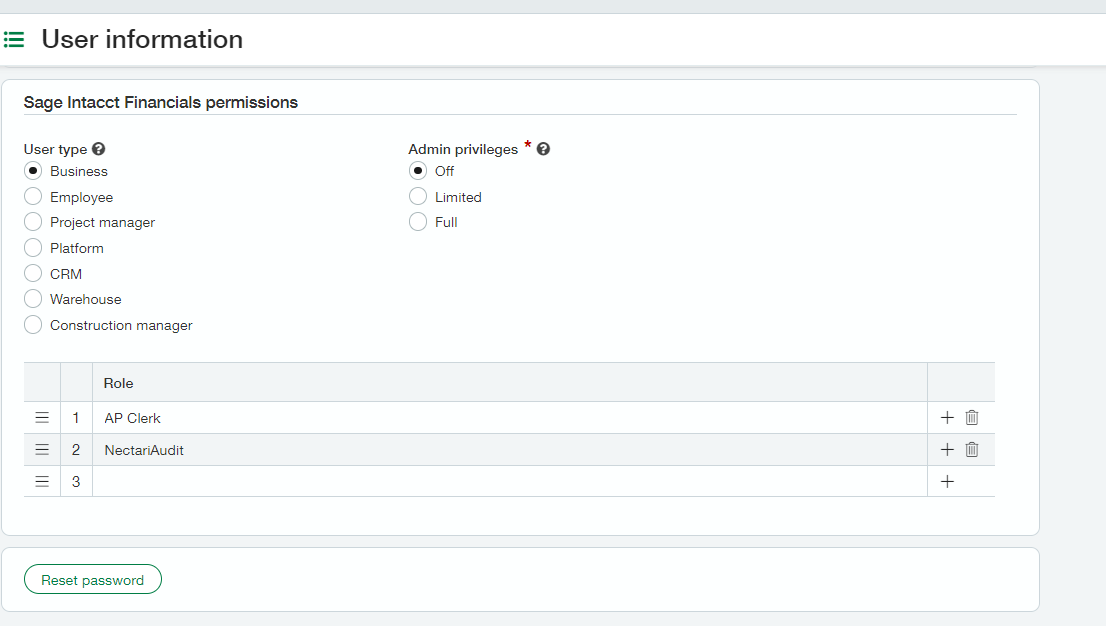
Task: Select the Employee user type
Action: 33,197
